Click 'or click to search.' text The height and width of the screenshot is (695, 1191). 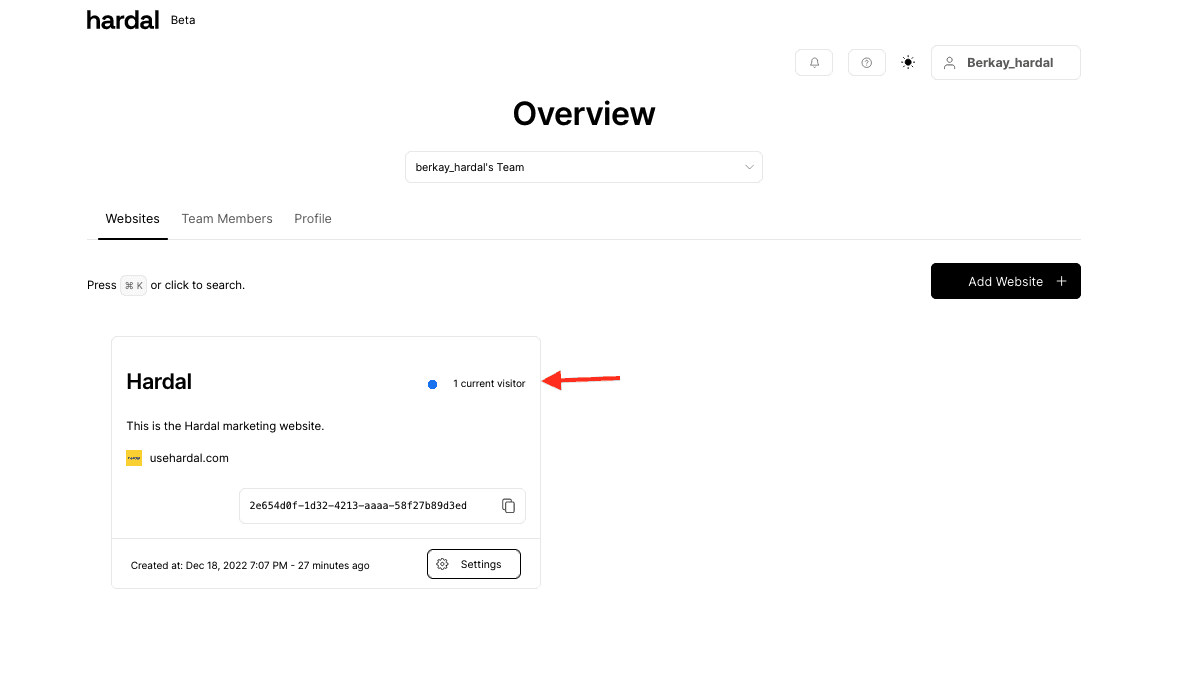tap(197, 286)
